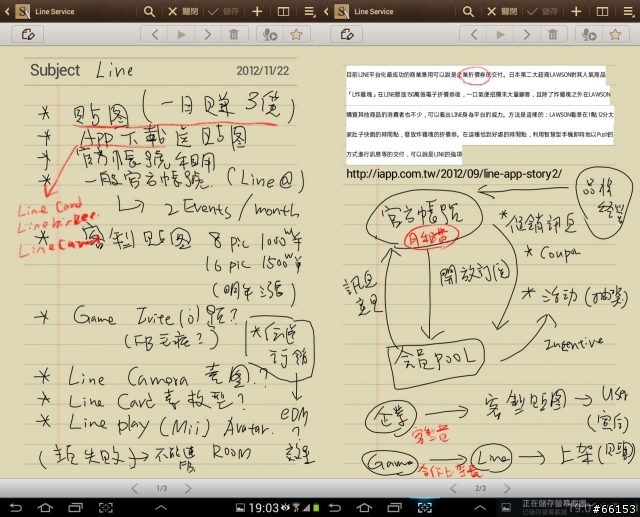Image resolution: width=640 pixels, height=517 pixels.
Task: Tap the screenshot capture button under page 1/3
Action: (x=106, y=508)
